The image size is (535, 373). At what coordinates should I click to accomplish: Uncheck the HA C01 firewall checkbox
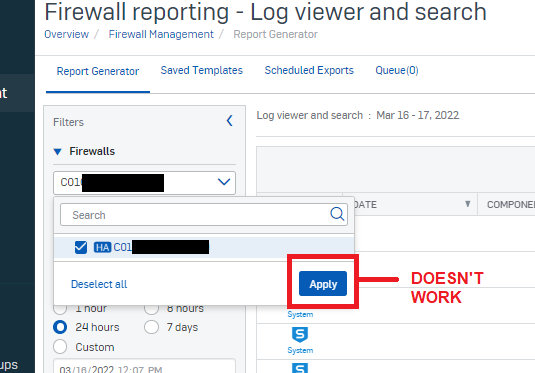click(x=81, y=247)
